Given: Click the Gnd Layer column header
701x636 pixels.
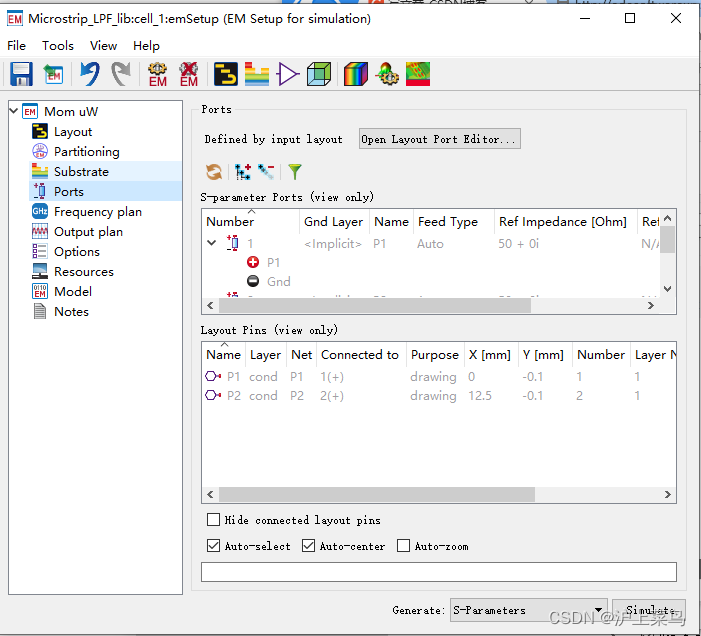Looking at the screenshot, I should click(334, 222).
